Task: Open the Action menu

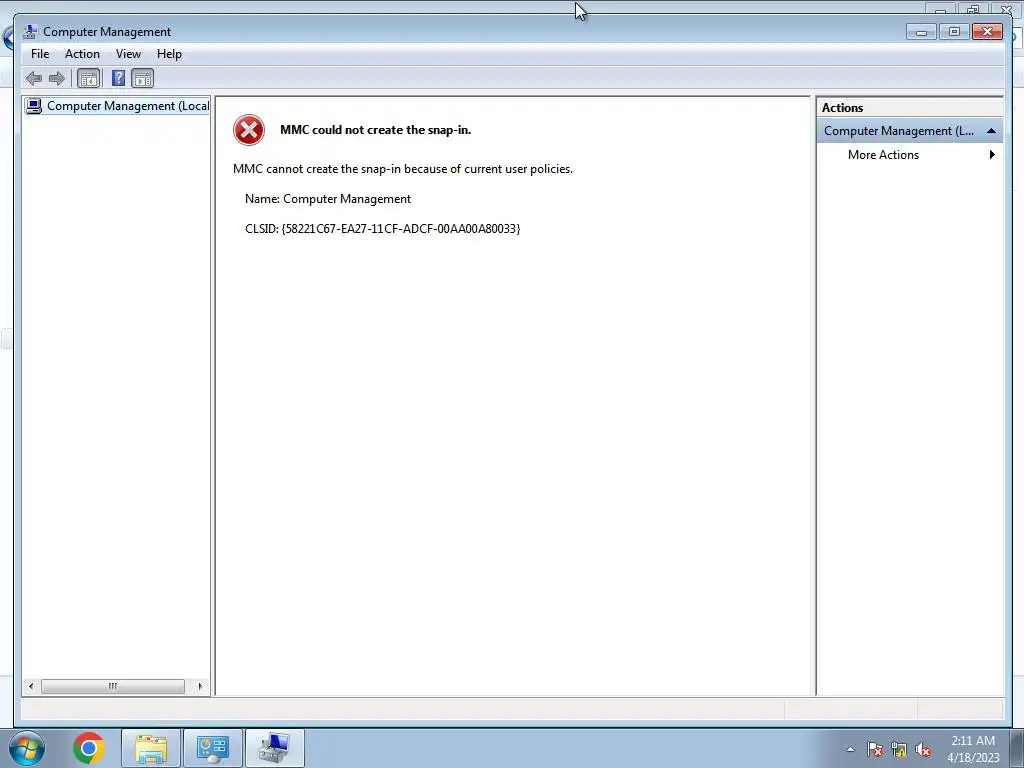Action: pos(82,54)
